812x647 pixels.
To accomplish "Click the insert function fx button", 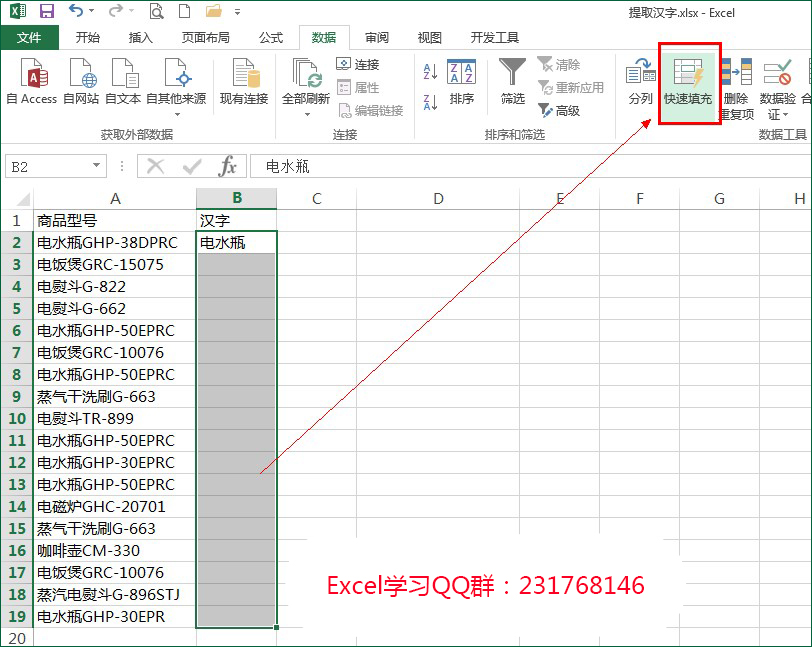I will point(228,166).
